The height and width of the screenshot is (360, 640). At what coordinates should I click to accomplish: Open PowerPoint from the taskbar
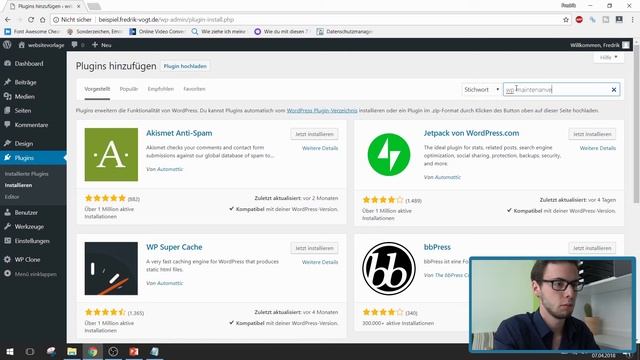pos(134,351)
